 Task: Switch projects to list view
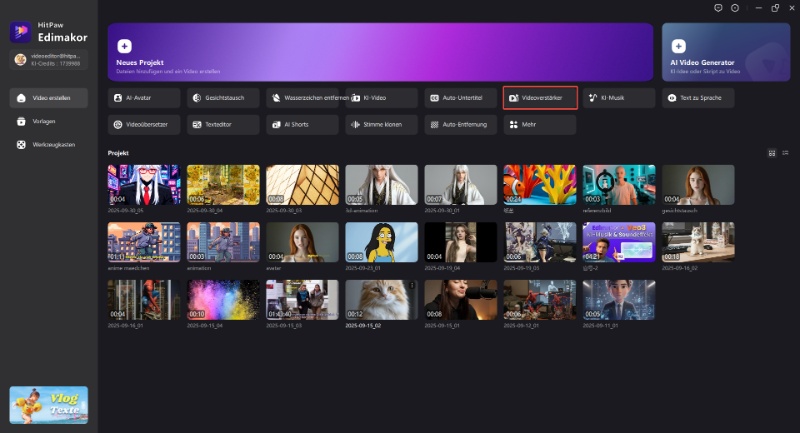click(785, 153)
